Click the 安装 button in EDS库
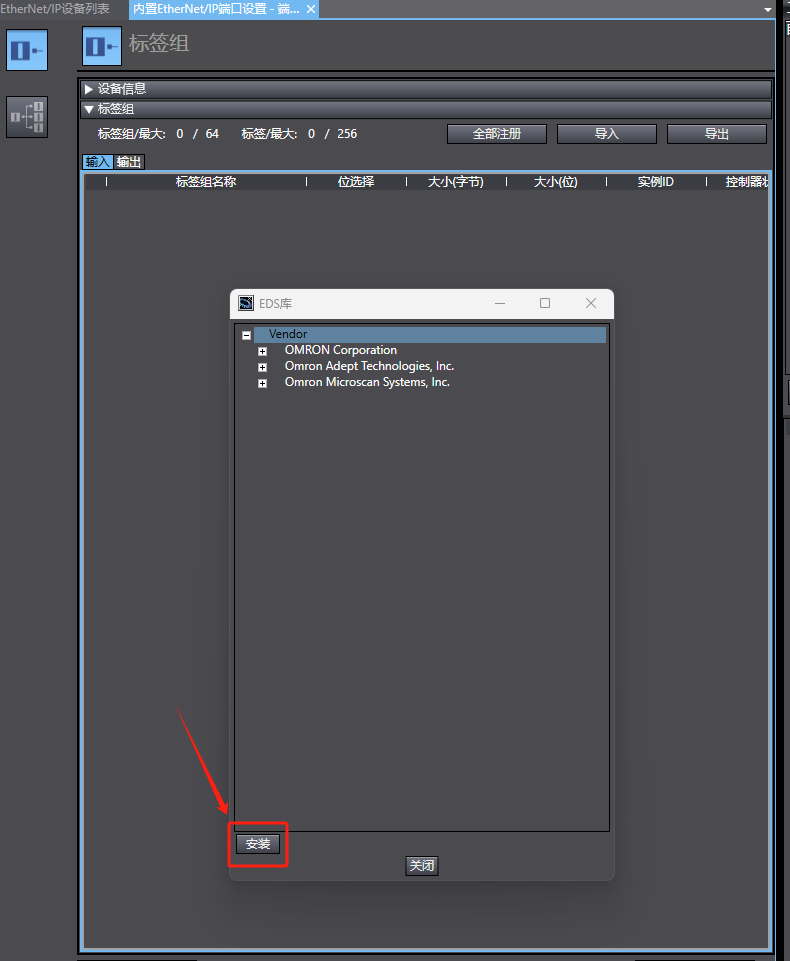Image resolution: width=790 pixels, height=961 pixels. pos(258,844)
